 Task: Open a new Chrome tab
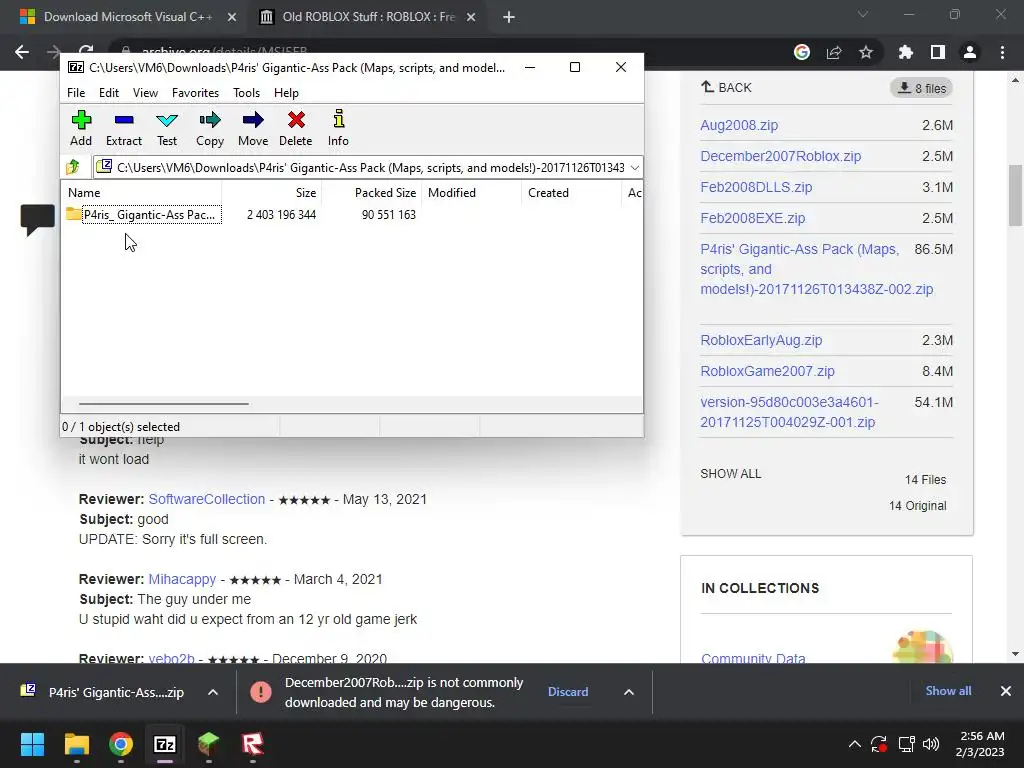point(509,17)
